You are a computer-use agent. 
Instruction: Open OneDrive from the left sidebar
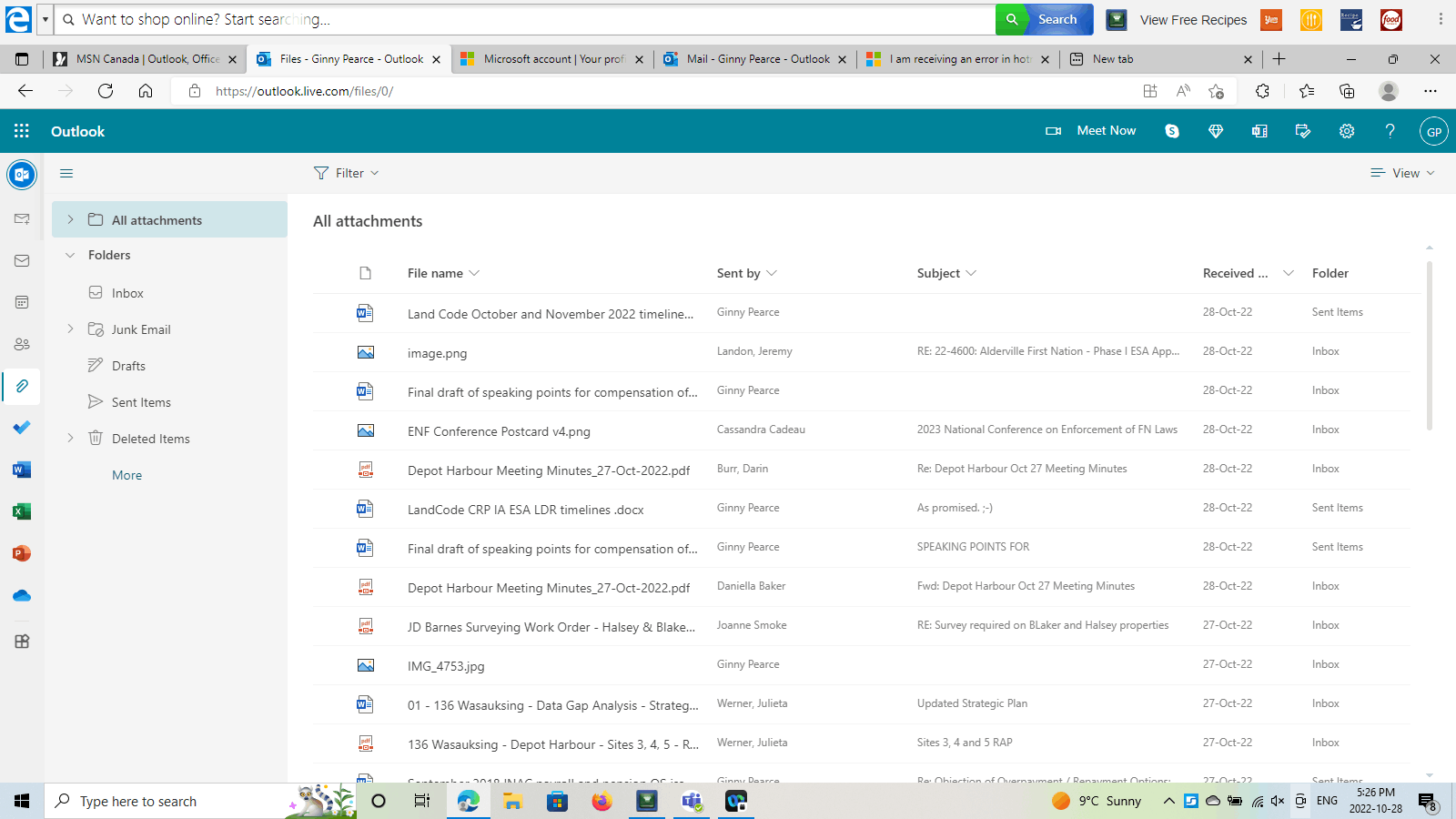tap(22, 595)
